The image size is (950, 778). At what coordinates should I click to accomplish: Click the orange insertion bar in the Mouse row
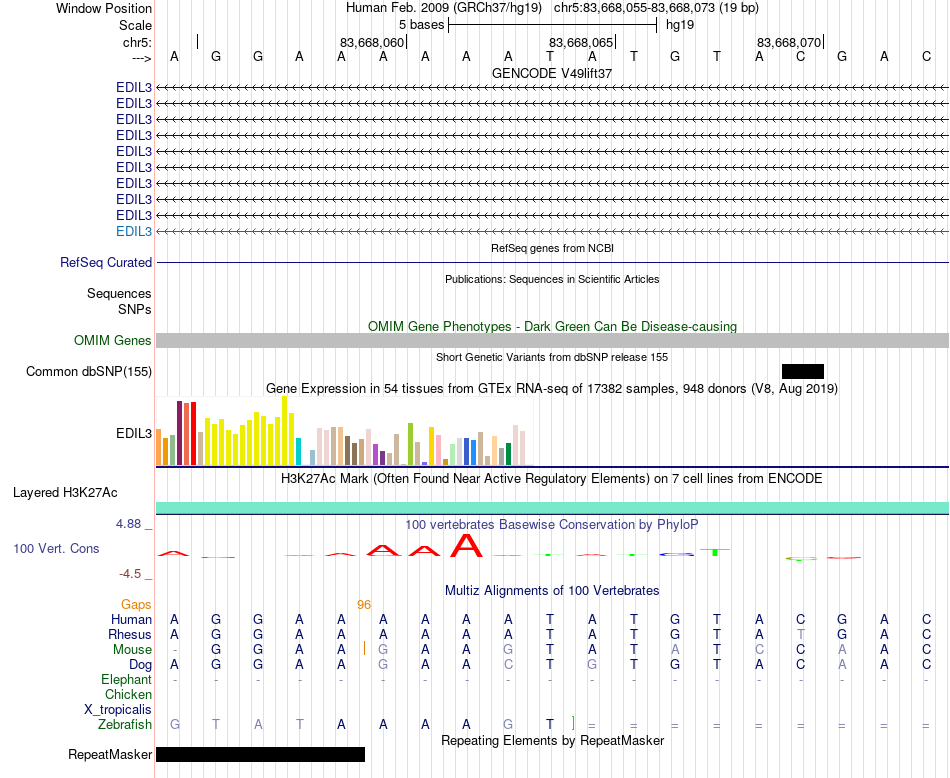[x=364, y=648]
